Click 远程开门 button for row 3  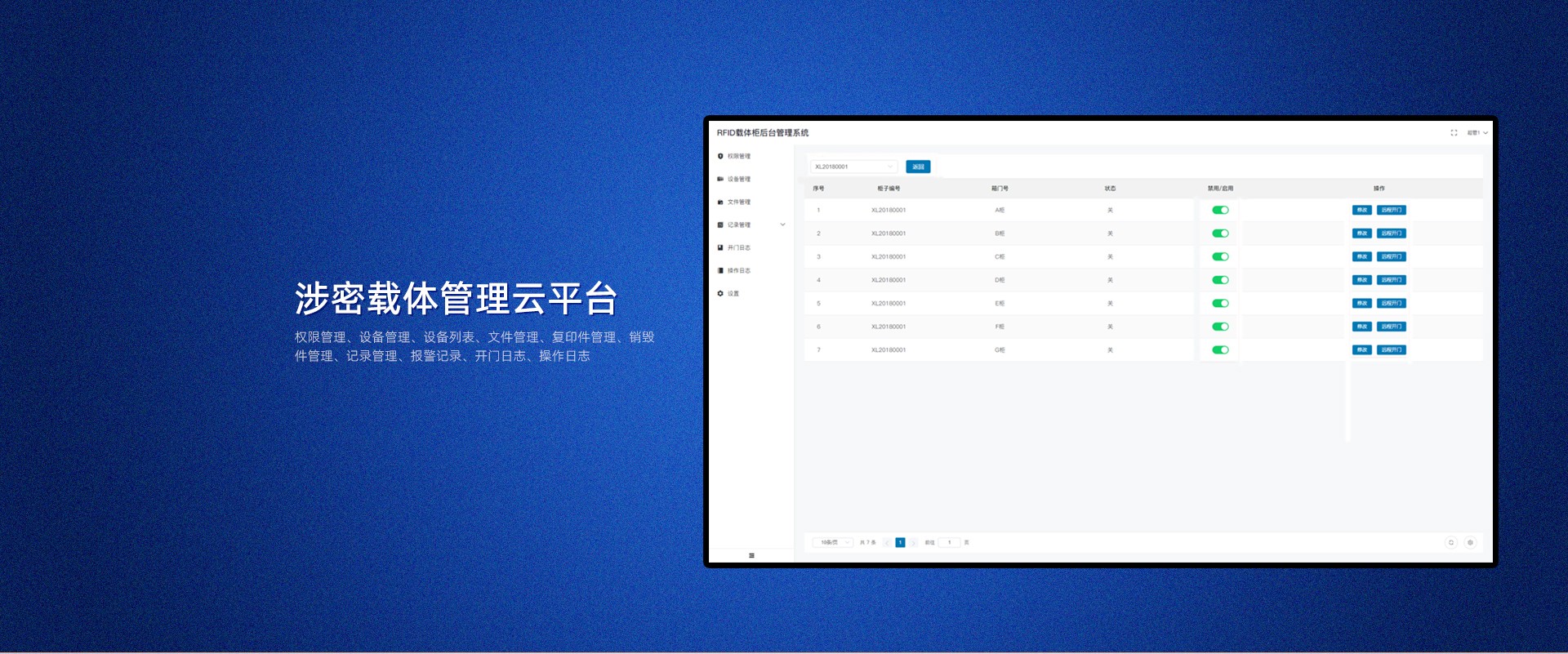click(x=1392, y=256)
